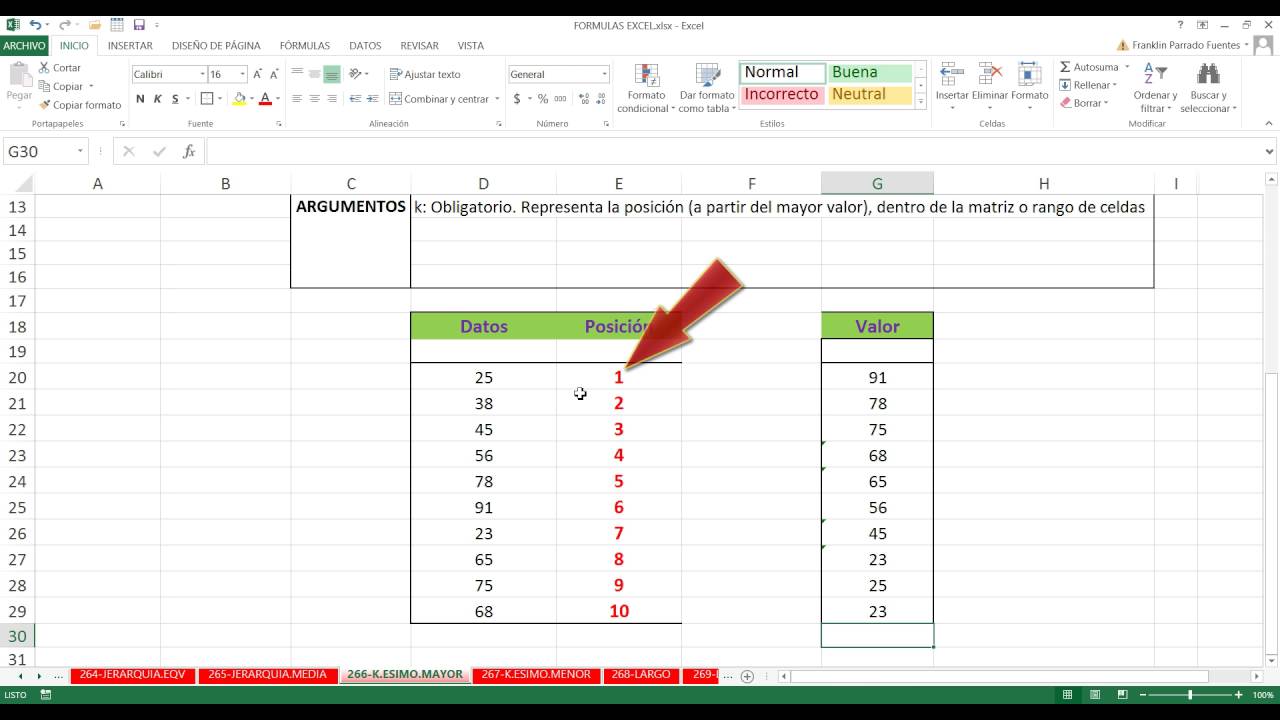
Task: Apply red font color A
Action: [265, 99]
